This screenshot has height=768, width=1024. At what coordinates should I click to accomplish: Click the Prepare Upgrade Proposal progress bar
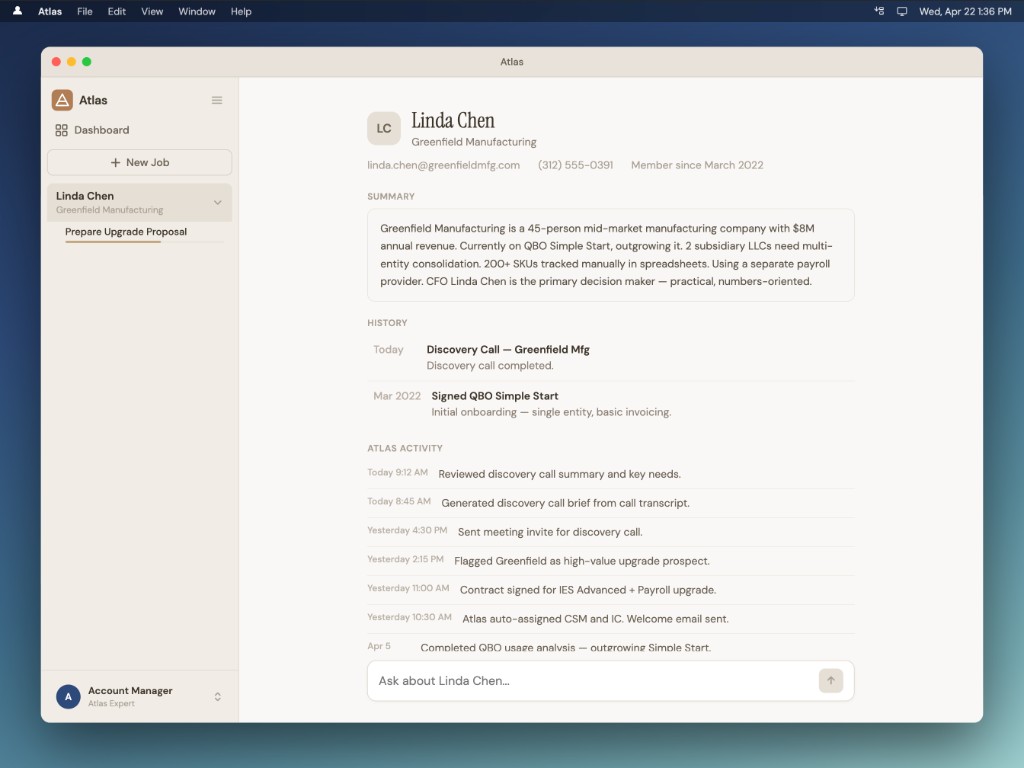(x=144, y=242)
